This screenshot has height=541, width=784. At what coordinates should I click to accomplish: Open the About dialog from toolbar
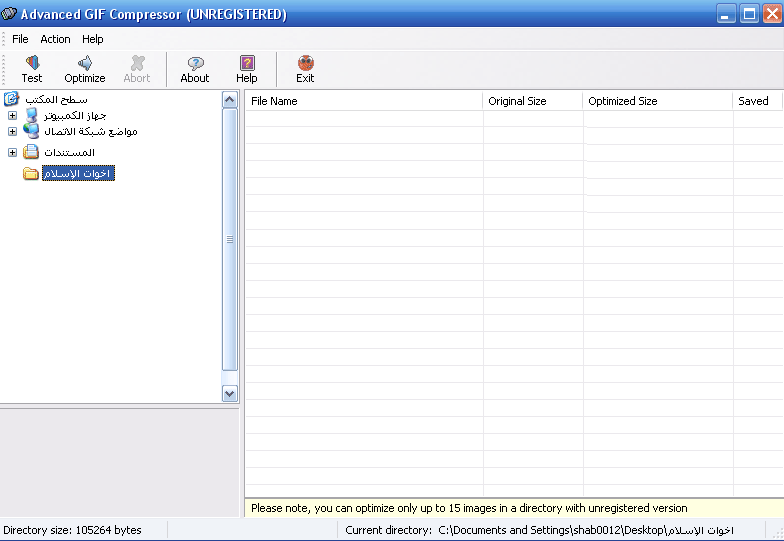coord(194,70)
